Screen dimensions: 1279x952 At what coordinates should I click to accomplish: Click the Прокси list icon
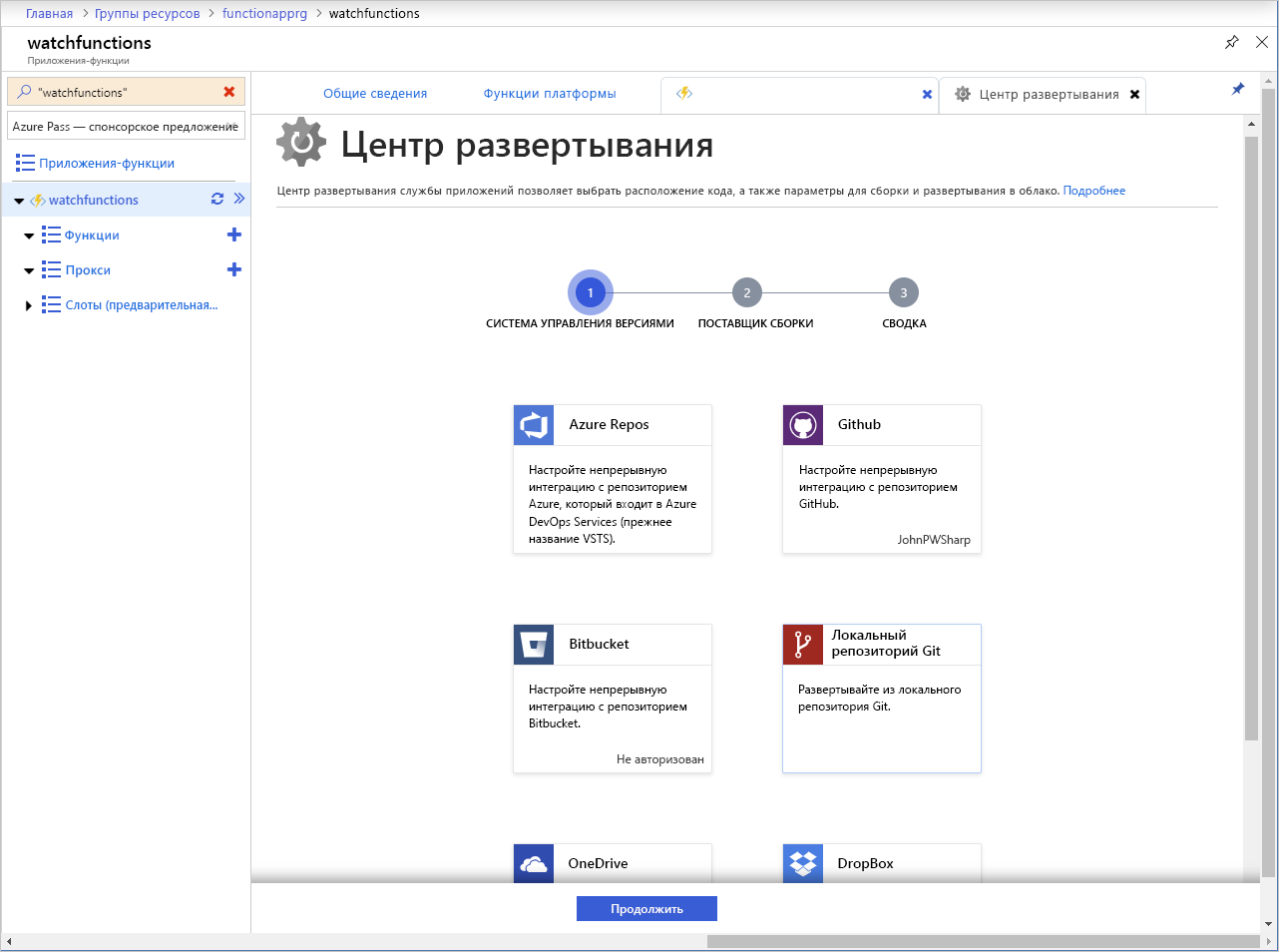point(51,269)
